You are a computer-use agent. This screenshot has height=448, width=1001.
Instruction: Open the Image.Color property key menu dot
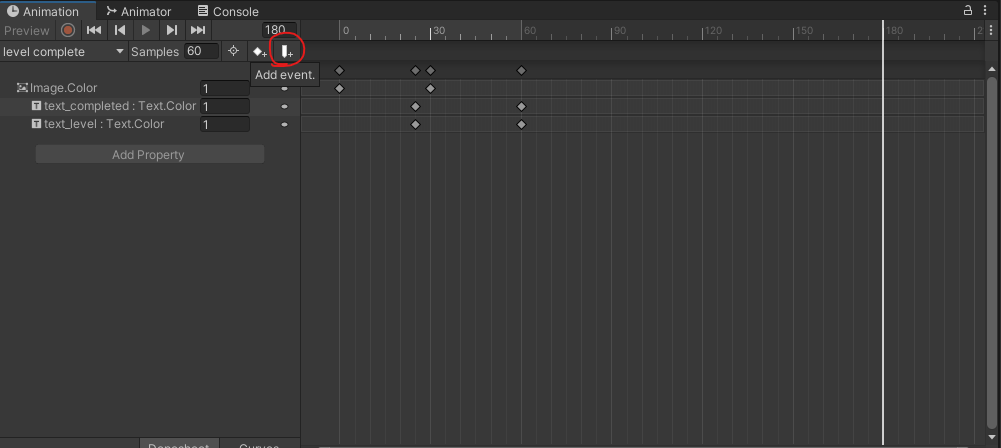(285, 88)
